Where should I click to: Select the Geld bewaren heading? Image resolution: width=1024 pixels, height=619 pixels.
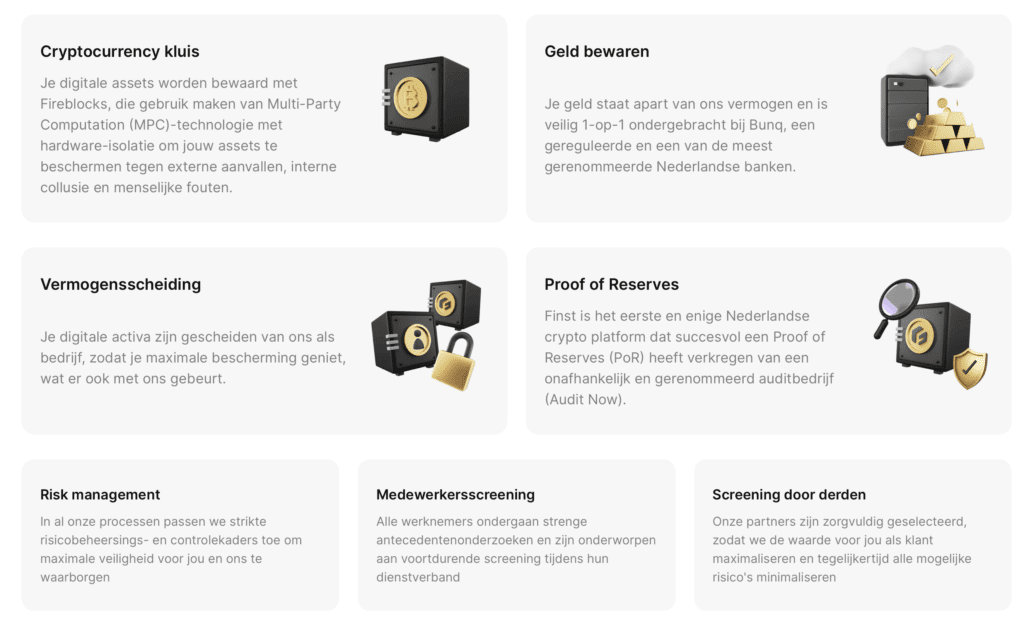597,52
